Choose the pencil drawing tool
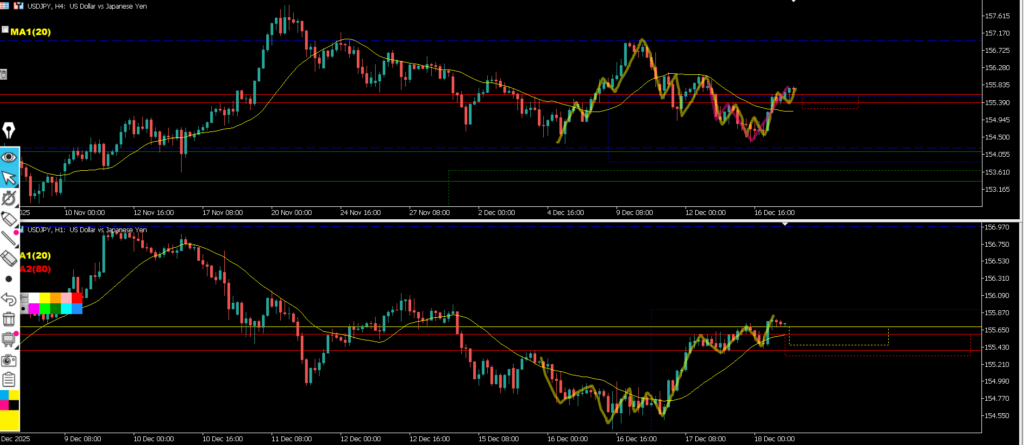 point(10,218)
